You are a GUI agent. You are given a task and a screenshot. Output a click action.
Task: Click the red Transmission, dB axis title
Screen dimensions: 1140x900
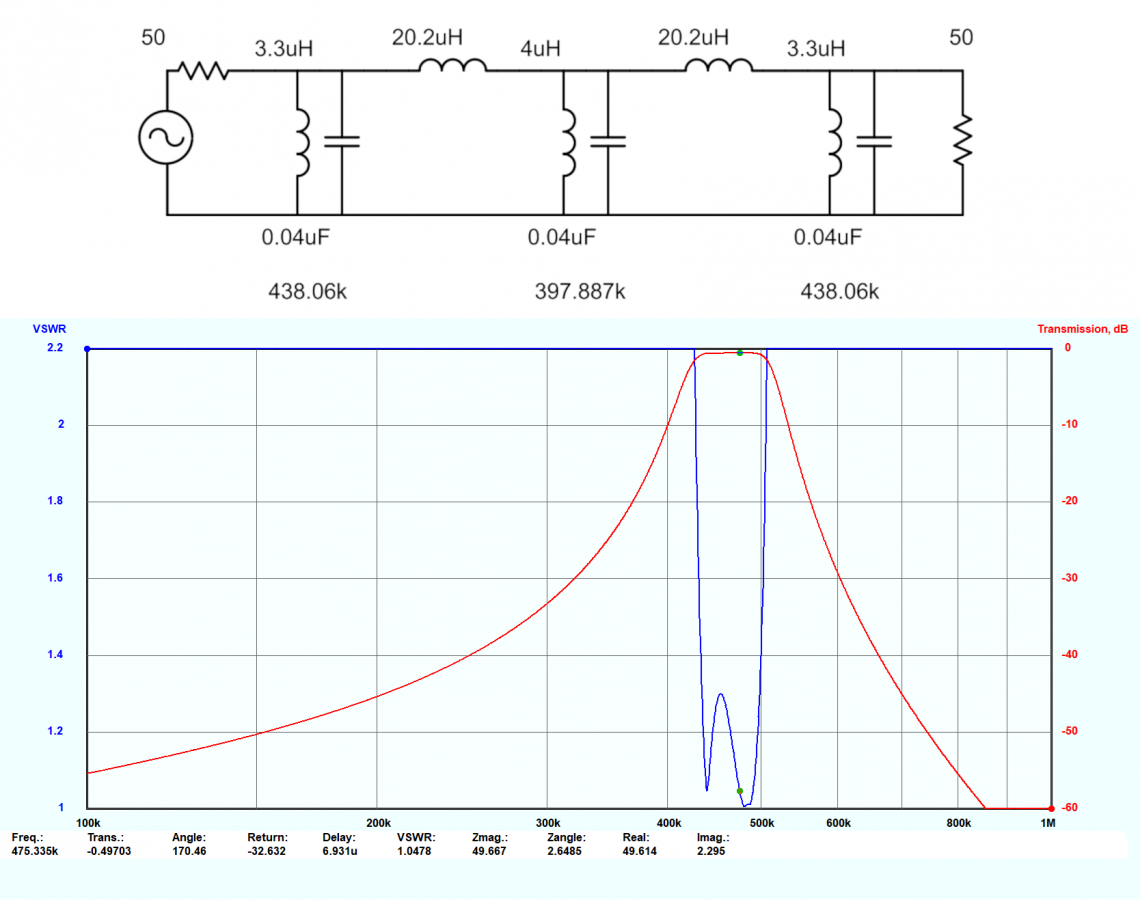click(x=1082, y=329)
